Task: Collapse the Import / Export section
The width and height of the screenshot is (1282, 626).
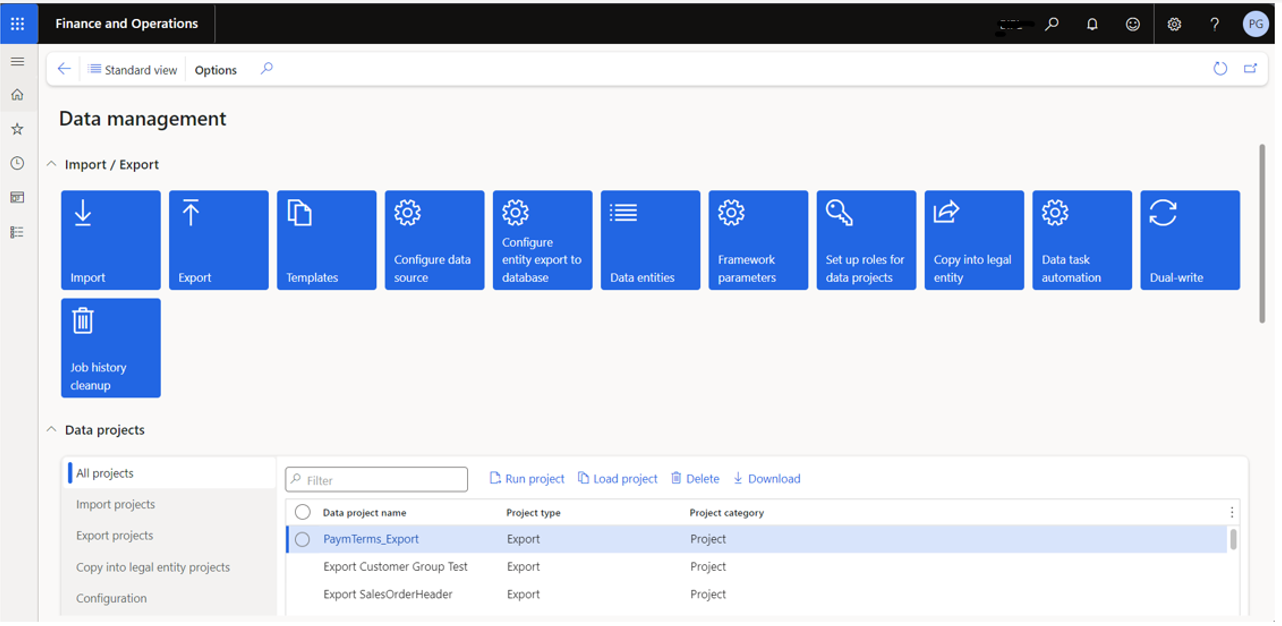Action: [52, 165]
